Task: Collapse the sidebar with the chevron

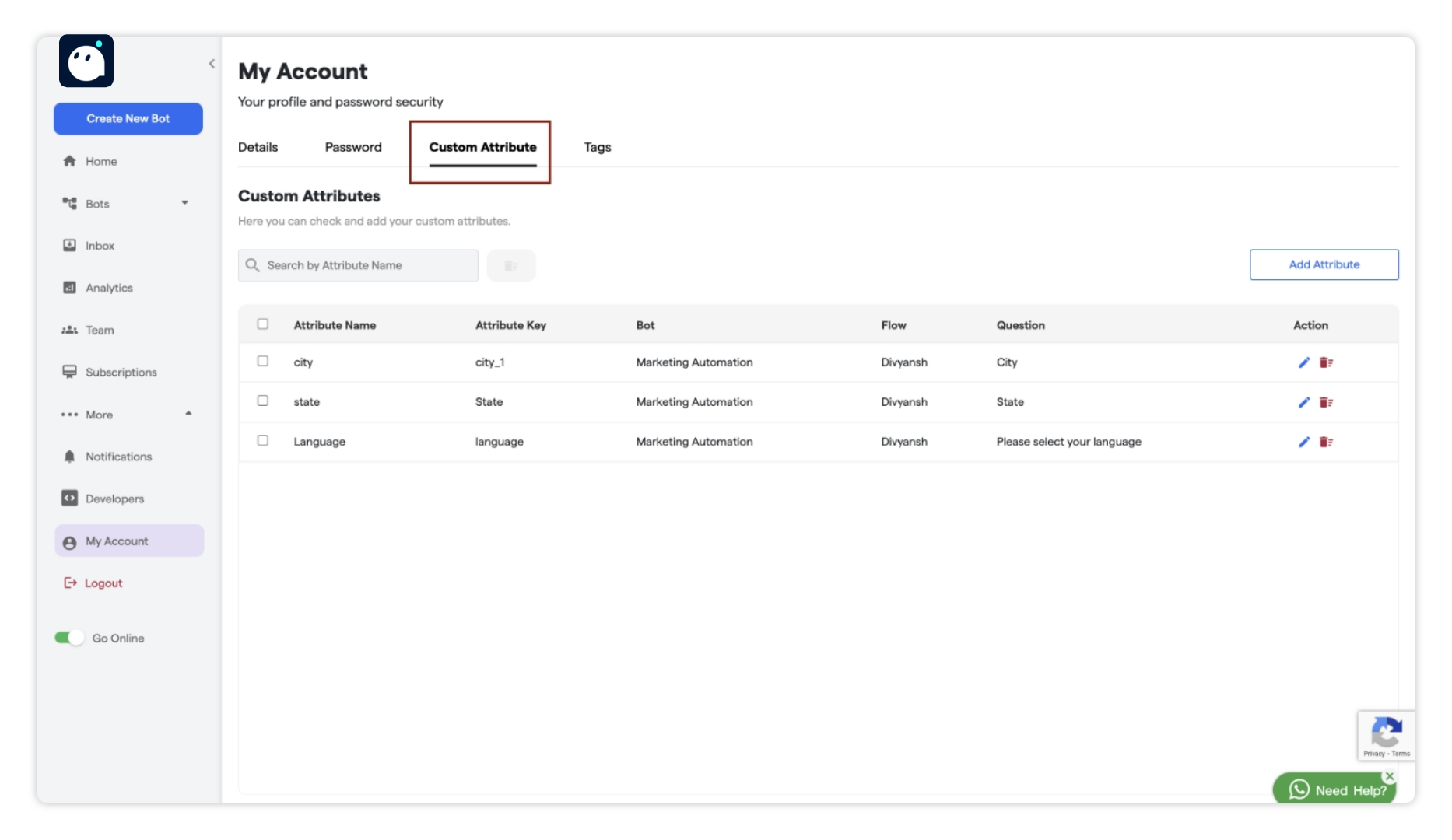Action: point(212,63)
